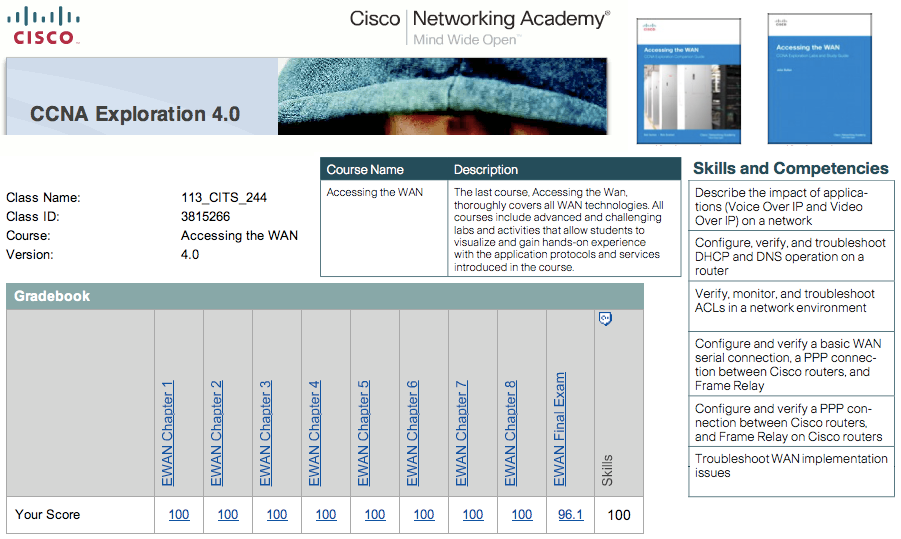View the 100 score under EWAN Chapter 5

375,515
